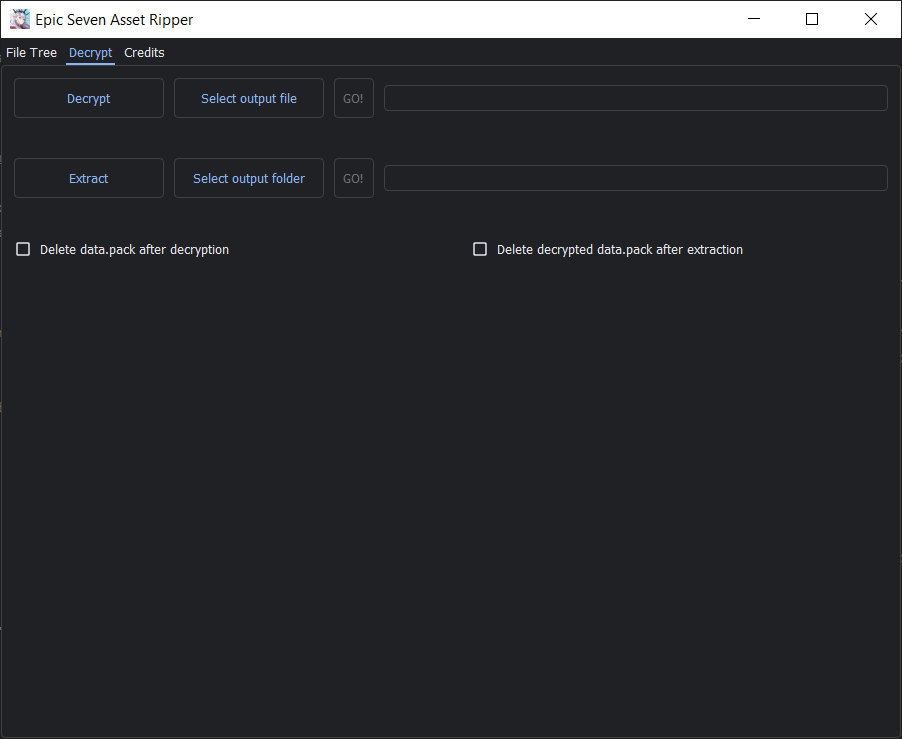The image size is (902, 739).
Task: Select the Decrypt tab
Action: pos(90,52)
